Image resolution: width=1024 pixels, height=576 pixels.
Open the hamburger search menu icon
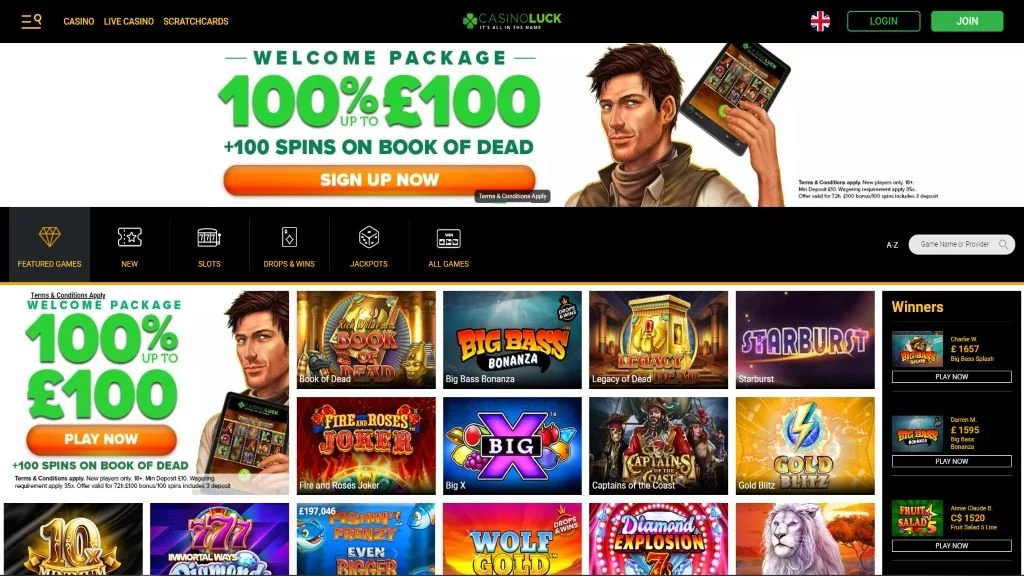click(31, 21)
